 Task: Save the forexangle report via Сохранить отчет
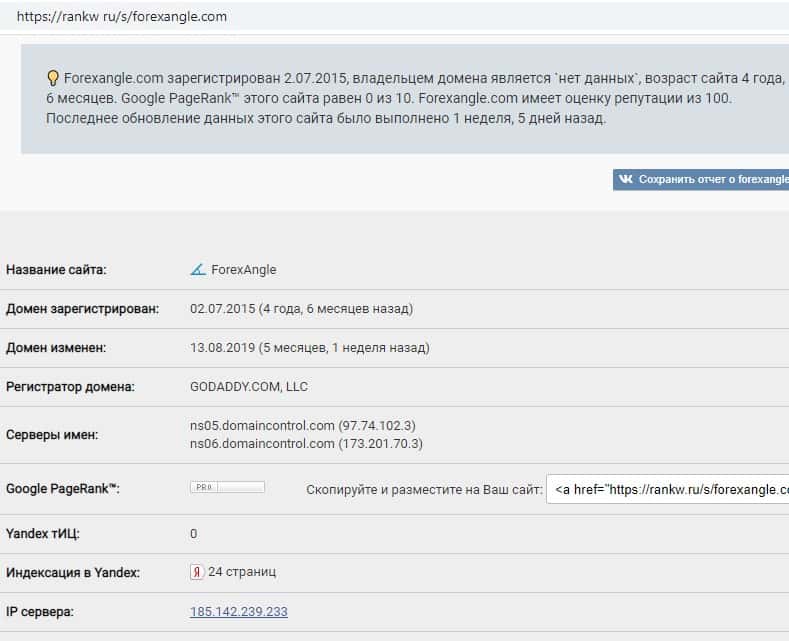pyautogui.click(x=712, y=179)
